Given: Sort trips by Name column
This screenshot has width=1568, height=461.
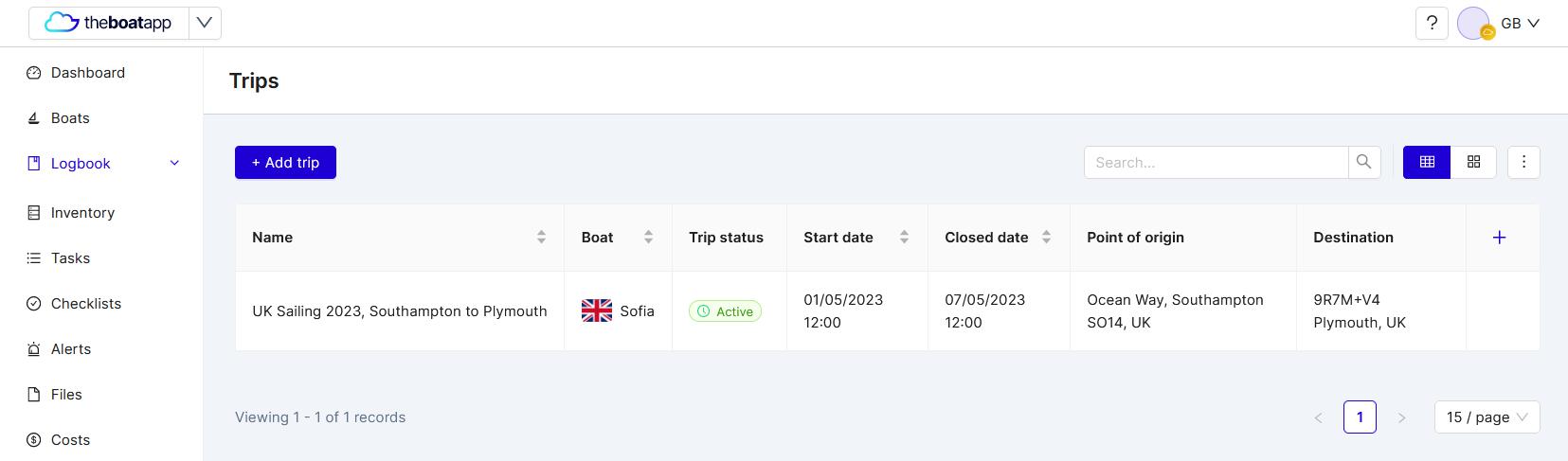Looking at the screenshot, I should click(541, 238).
